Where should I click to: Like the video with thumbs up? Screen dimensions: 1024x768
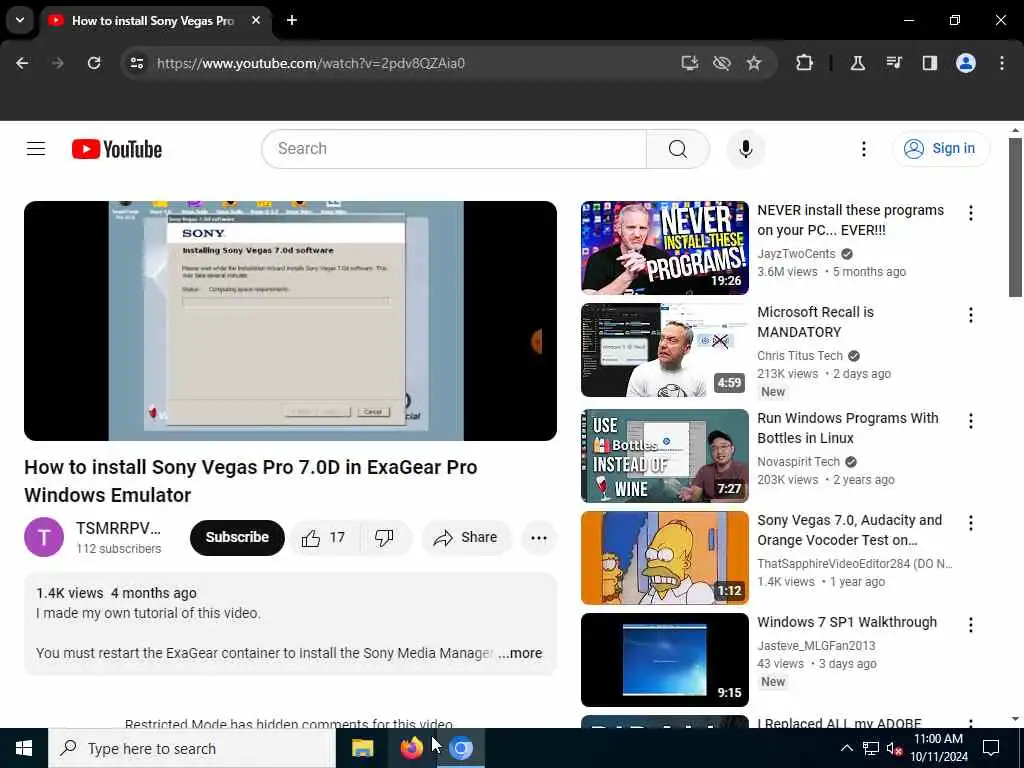tap(323, 537)
